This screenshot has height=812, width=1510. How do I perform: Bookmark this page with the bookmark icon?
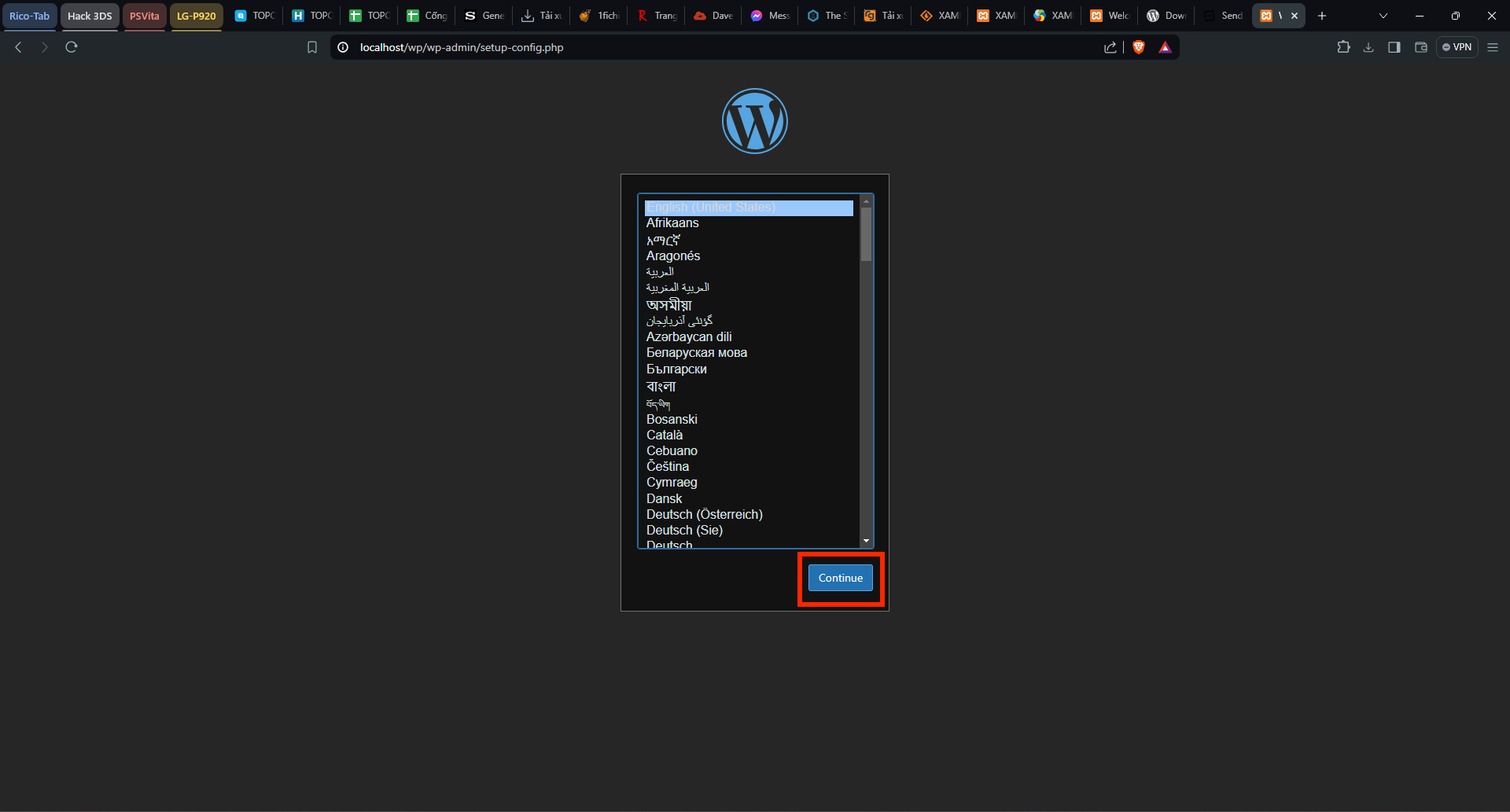pyautogui.click(x=312, y=47)
